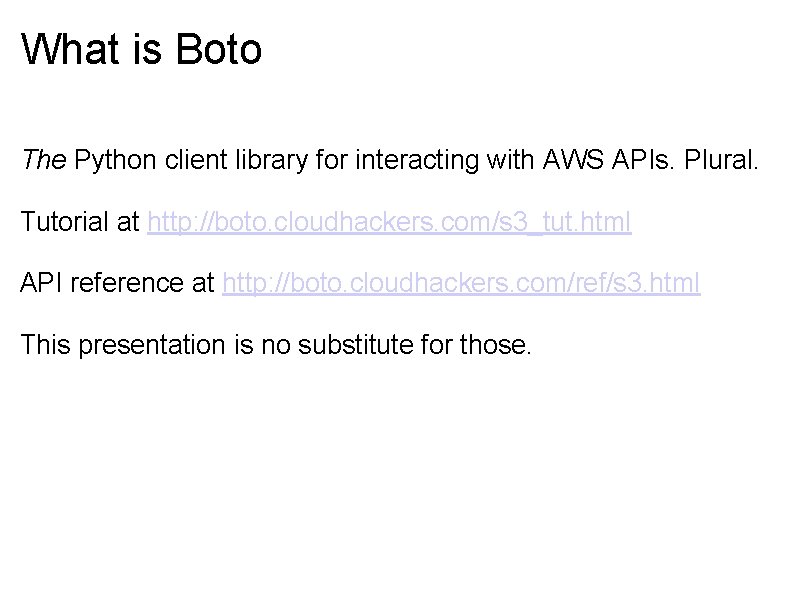Click the word "Tutorial" in second line
Viewport: 800px width, 600px height.
pos(66,222)
